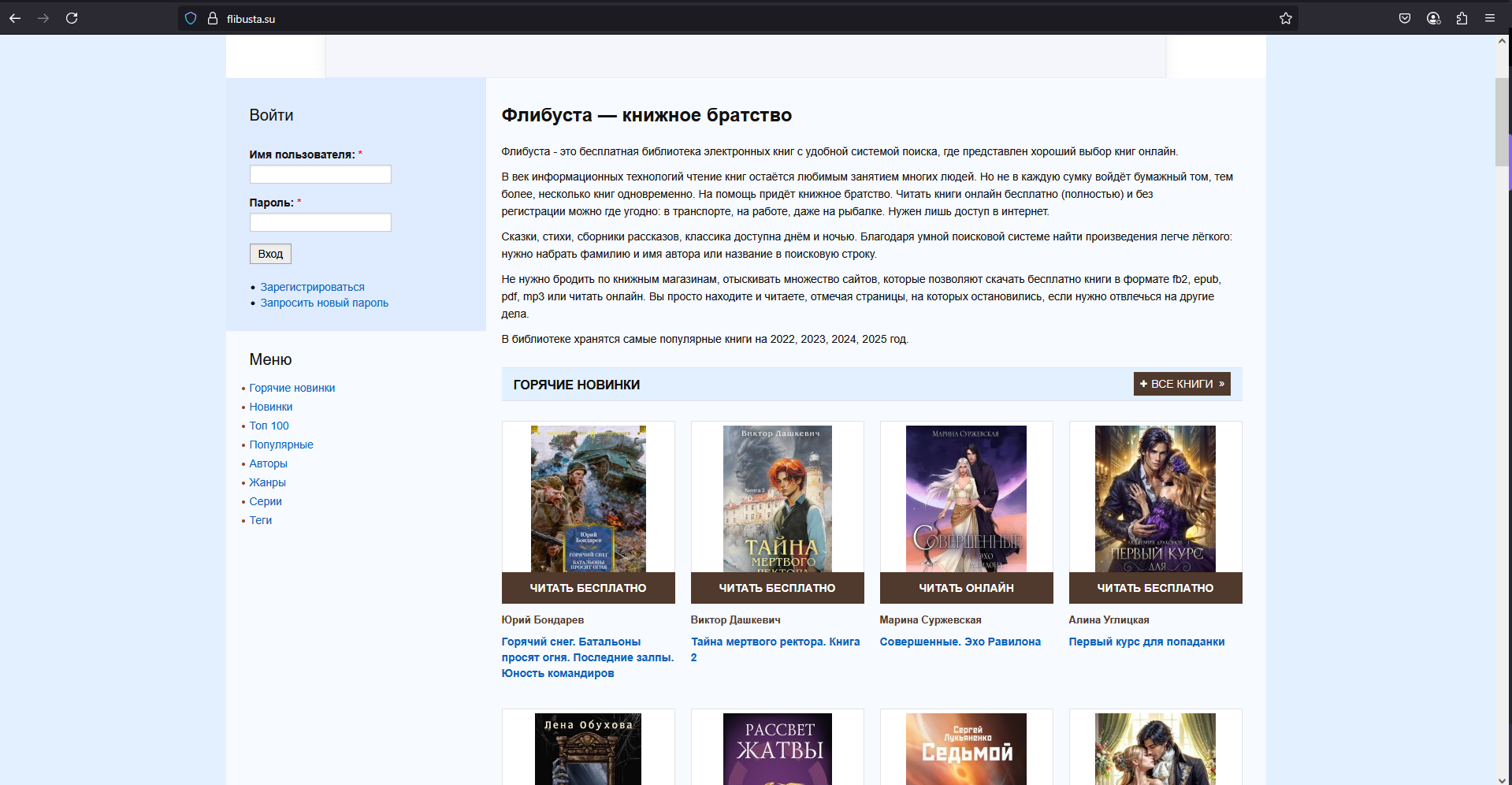Open the tracking protection shield icon

coord(191,18)
